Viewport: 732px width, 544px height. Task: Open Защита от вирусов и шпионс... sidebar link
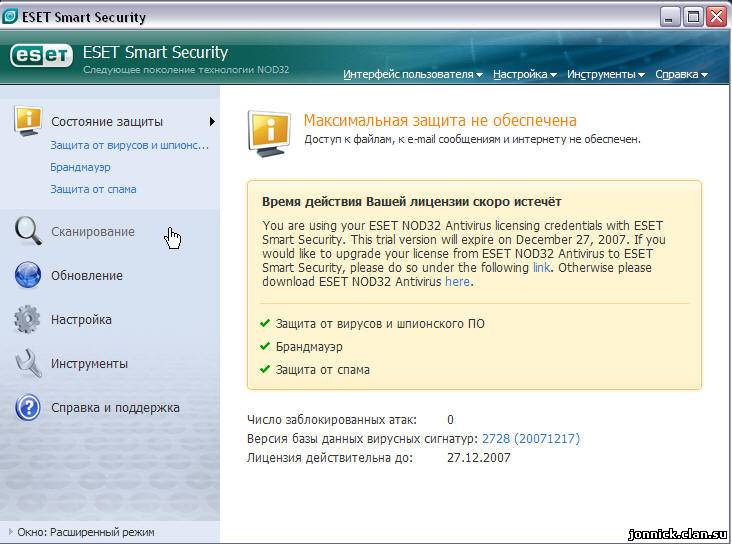click(129, 145)
